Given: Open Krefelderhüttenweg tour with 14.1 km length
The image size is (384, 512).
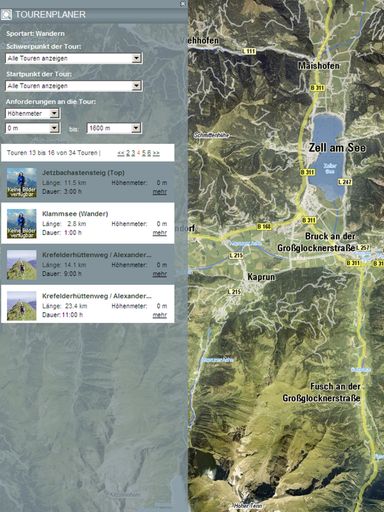Looking at the screenshot, I should click(x=97, y=255).
